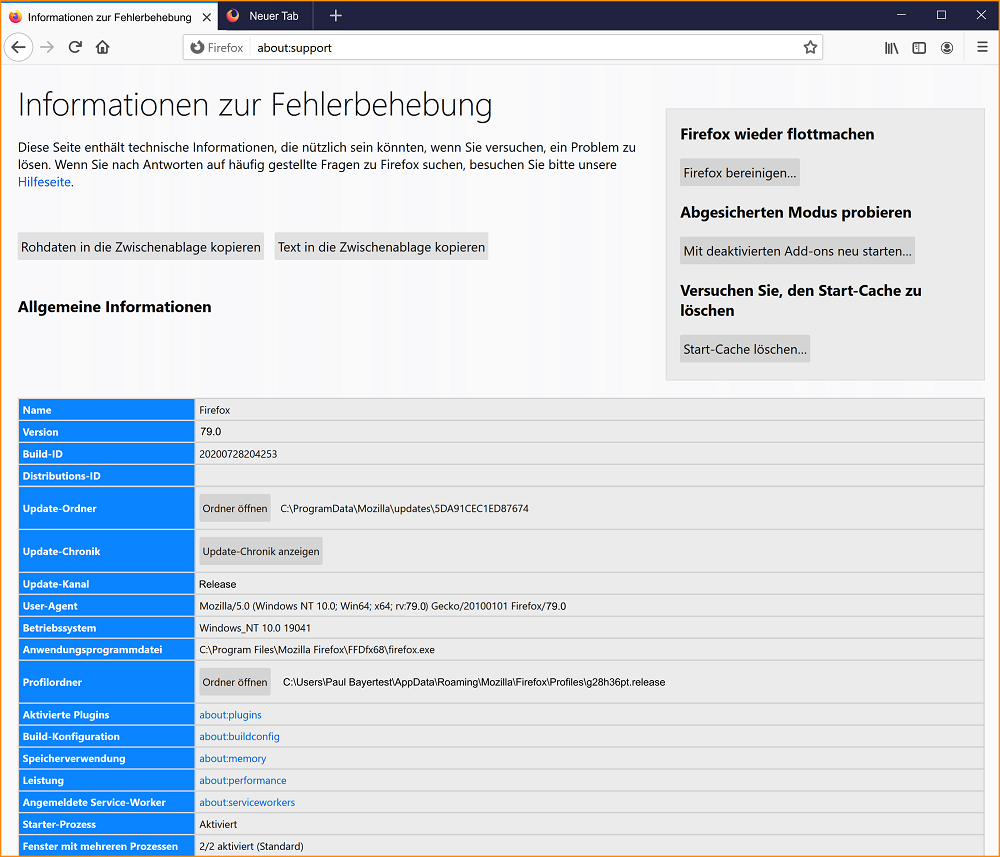This screenshot has width=1000, height=857.
Task: Click the Start-Cache löschen button
Action: (744, 349)
